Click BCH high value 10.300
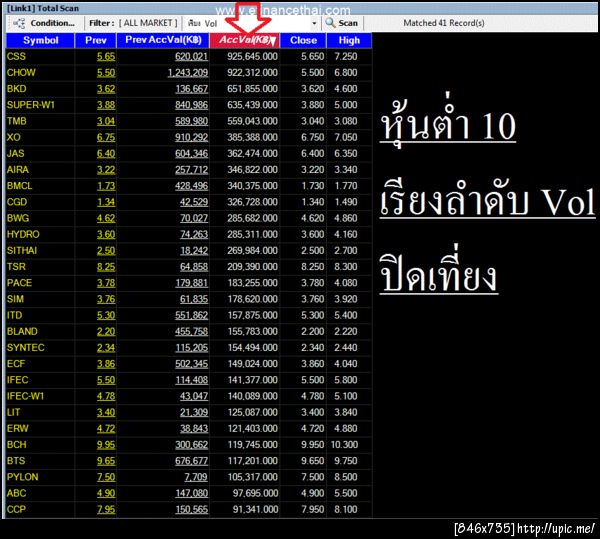Viewport: 600px width, 539px height. coord(344,445)
